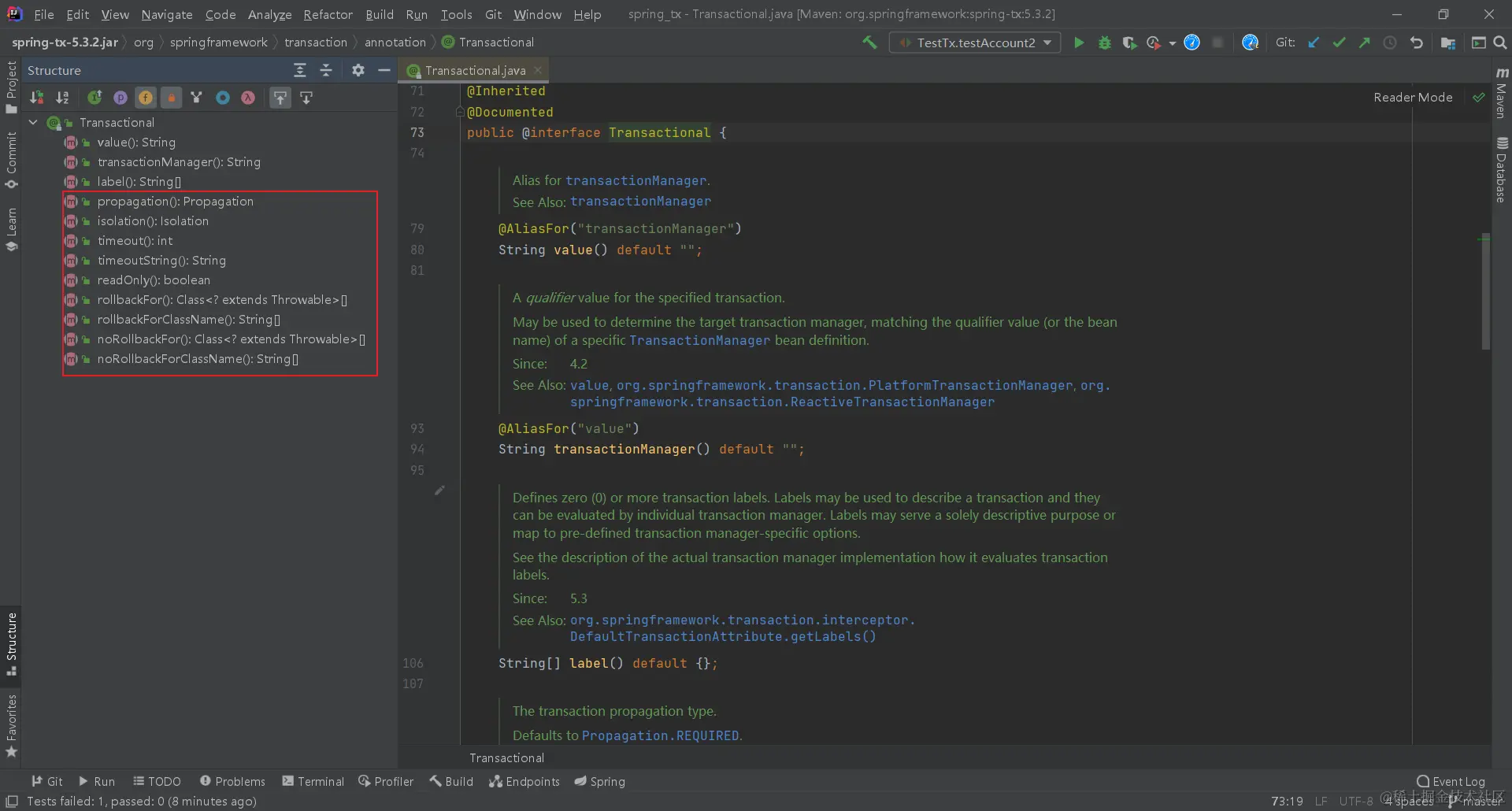1512x811 pixels.
Task: Open the Commit tool window sidebar button
Action: pyautogui.click(x=11, y=160)
